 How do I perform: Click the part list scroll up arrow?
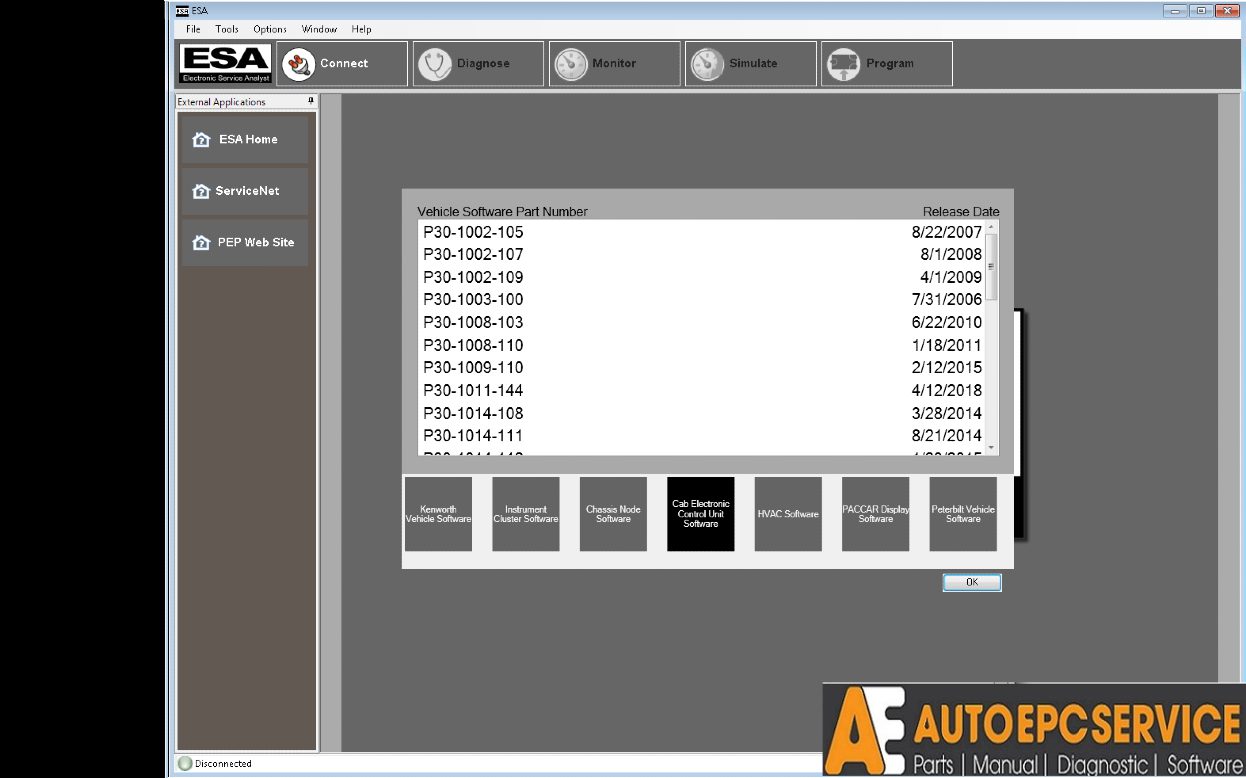pyautogui.click(x=992, y=227)
